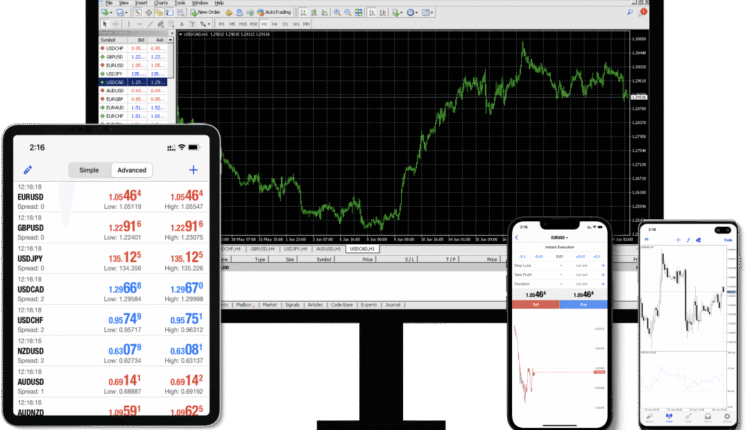The width and height of the screenshot is (750, 430).
Task: Tap the blue plus add symbol icon
Action: (x=193, y=170)
